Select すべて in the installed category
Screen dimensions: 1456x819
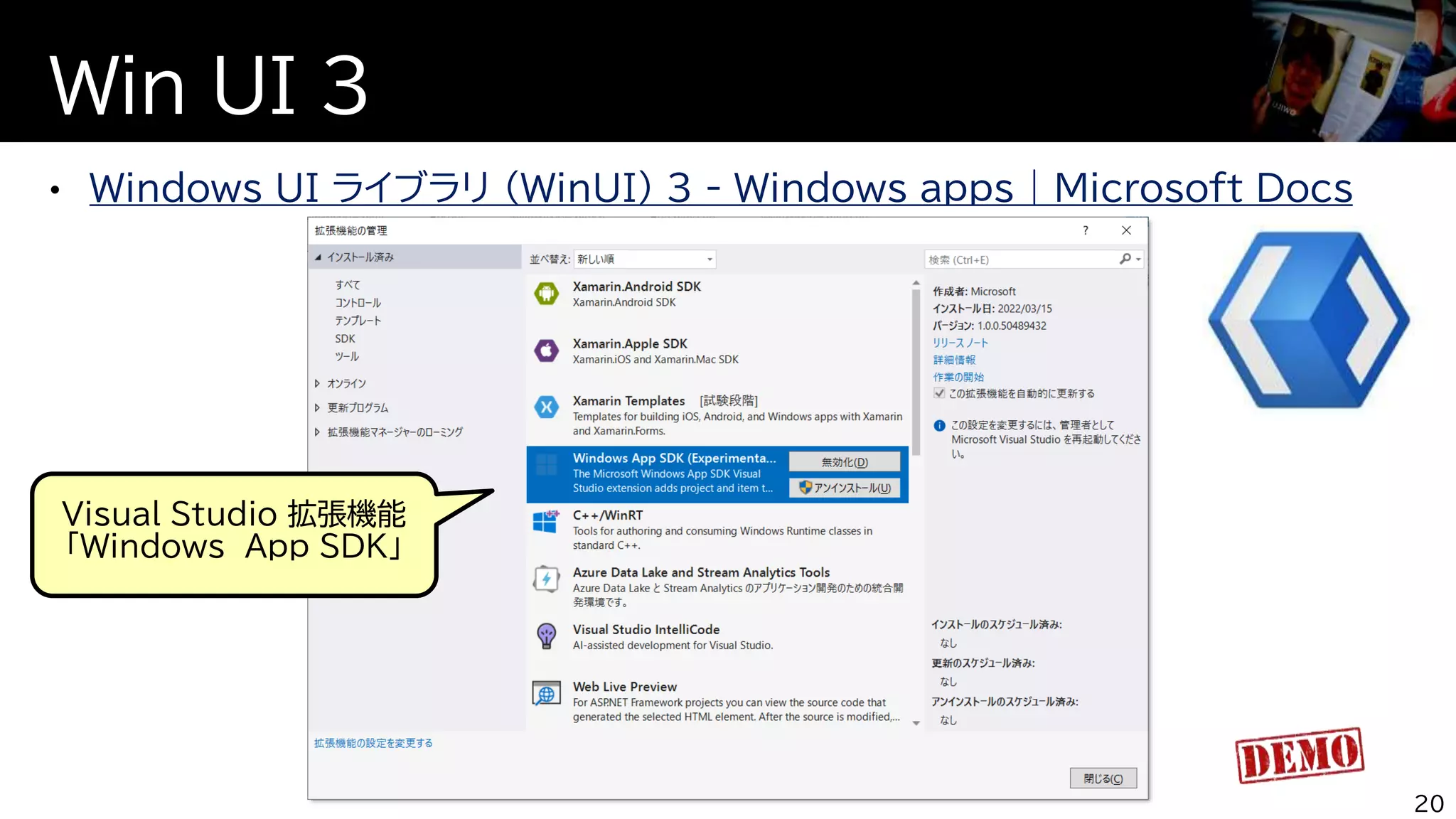click(348, 284)
